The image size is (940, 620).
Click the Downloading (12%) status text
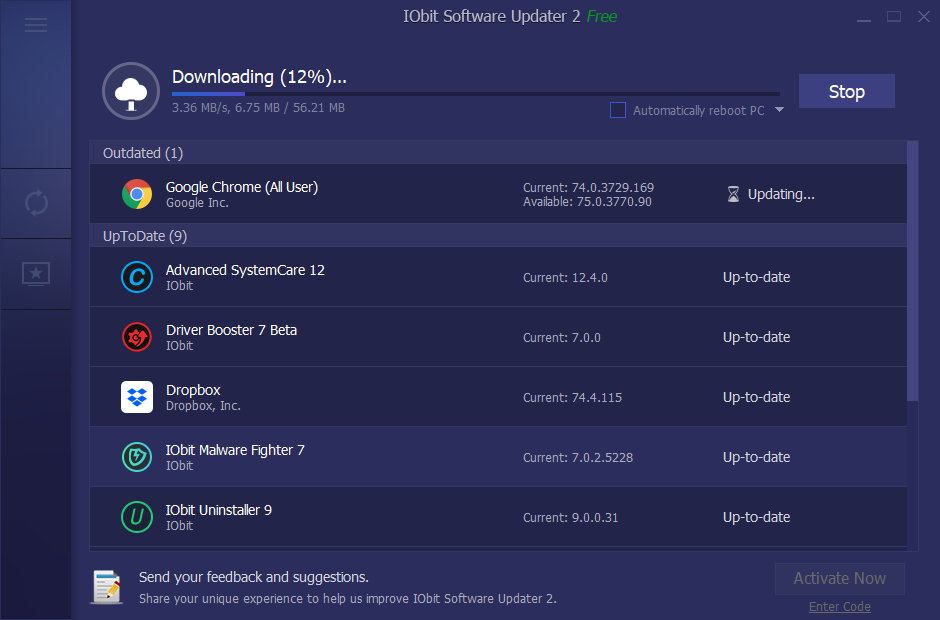pyautogui.click(x=259, y=77)
